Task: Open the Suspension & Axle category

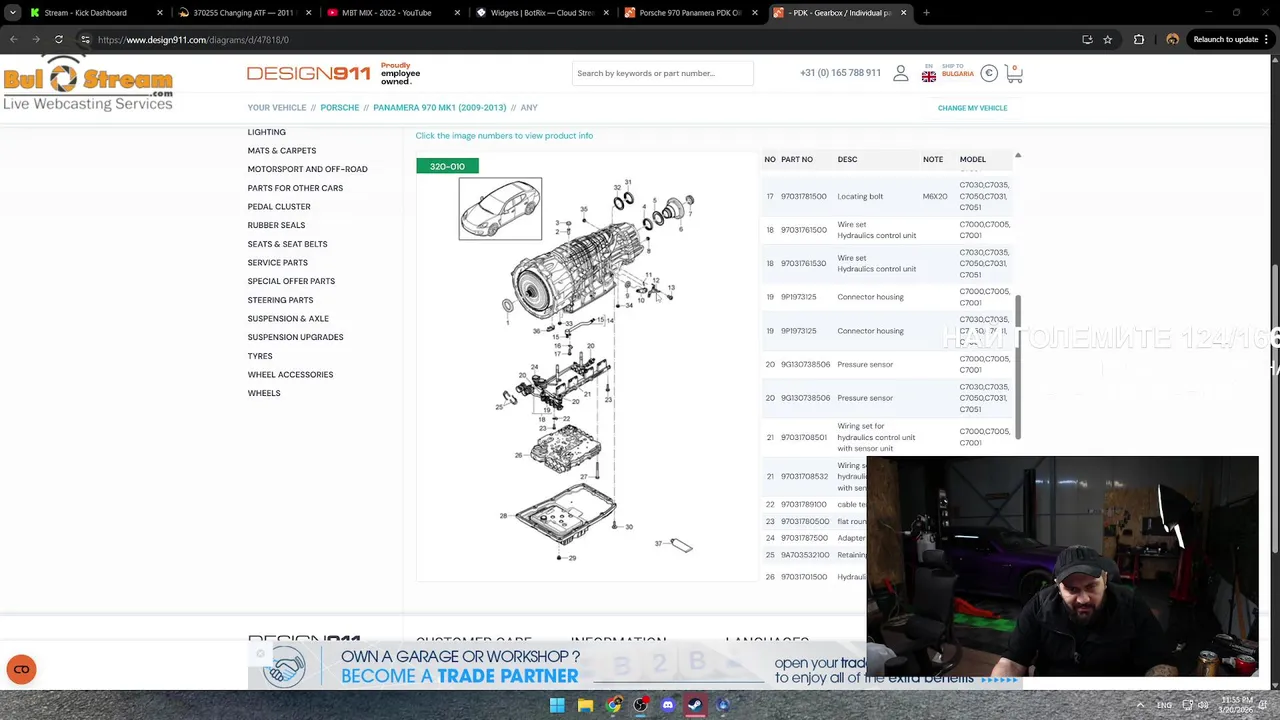Action: click(x=288, y=319)
